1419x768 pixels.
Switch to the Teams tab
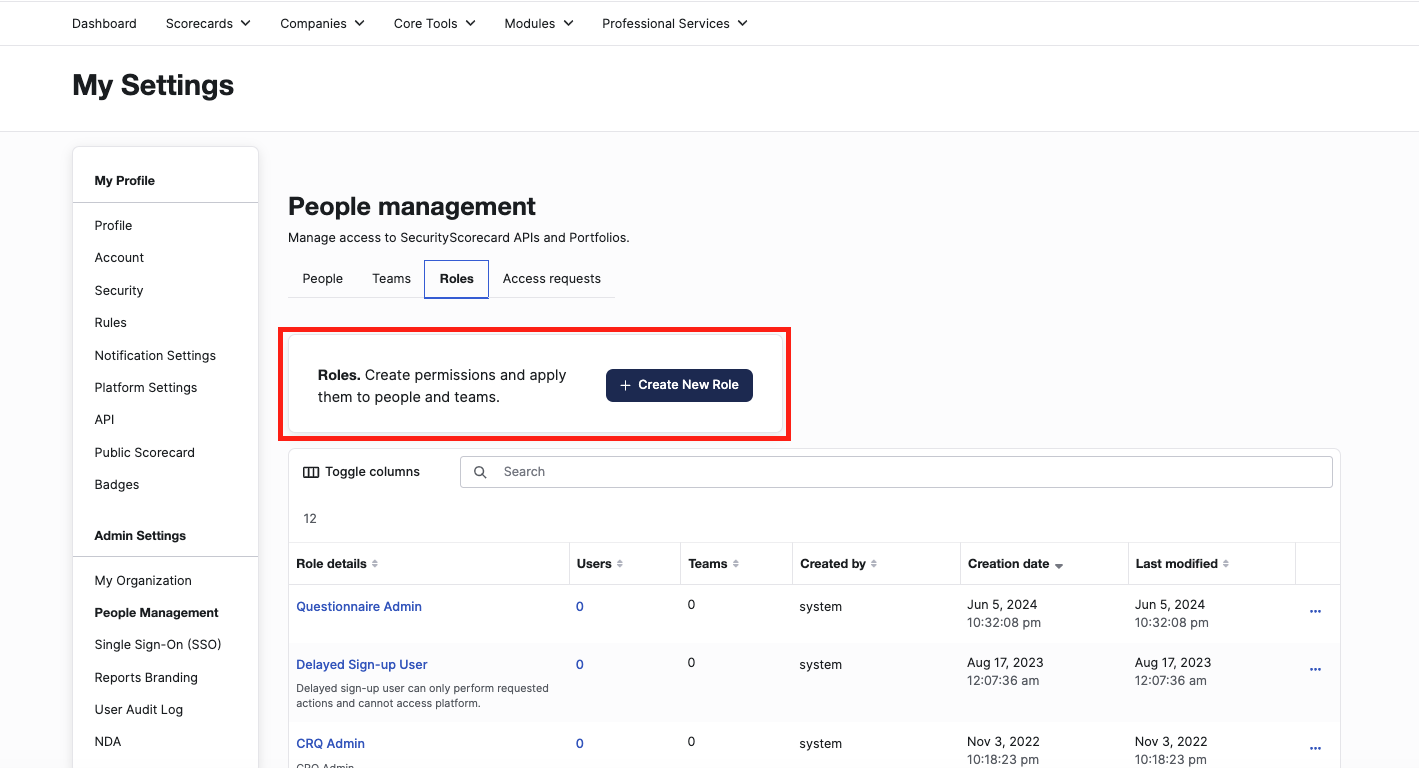[391, 279]
